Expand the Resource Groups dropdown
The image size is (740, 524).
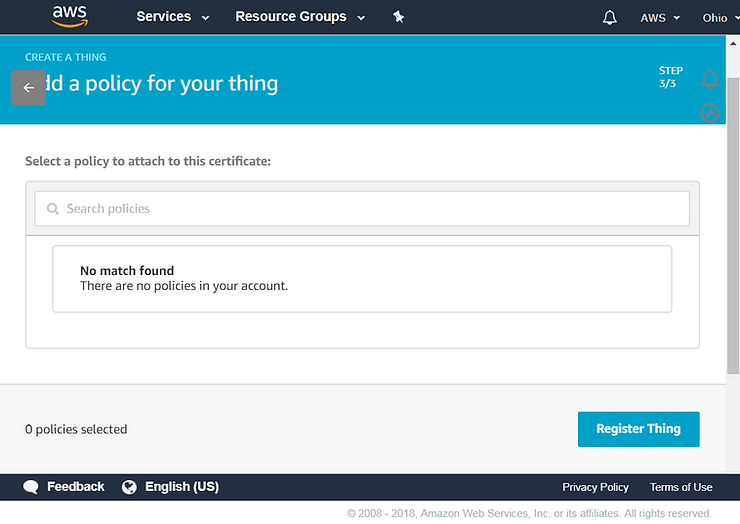pos(300,17)
